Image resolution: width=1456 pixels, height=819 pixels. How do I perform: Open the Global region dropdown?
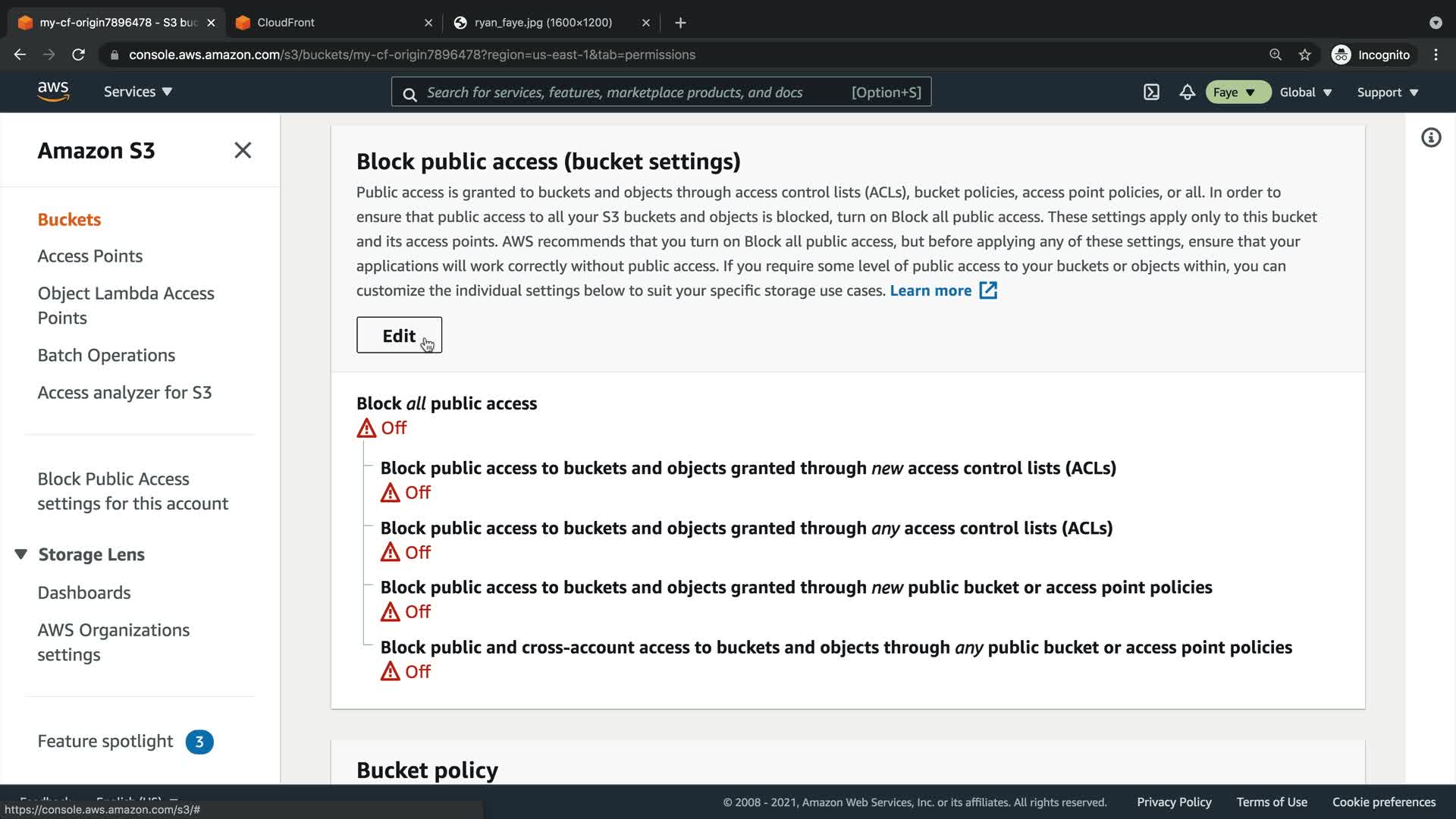pos(1305,93)
